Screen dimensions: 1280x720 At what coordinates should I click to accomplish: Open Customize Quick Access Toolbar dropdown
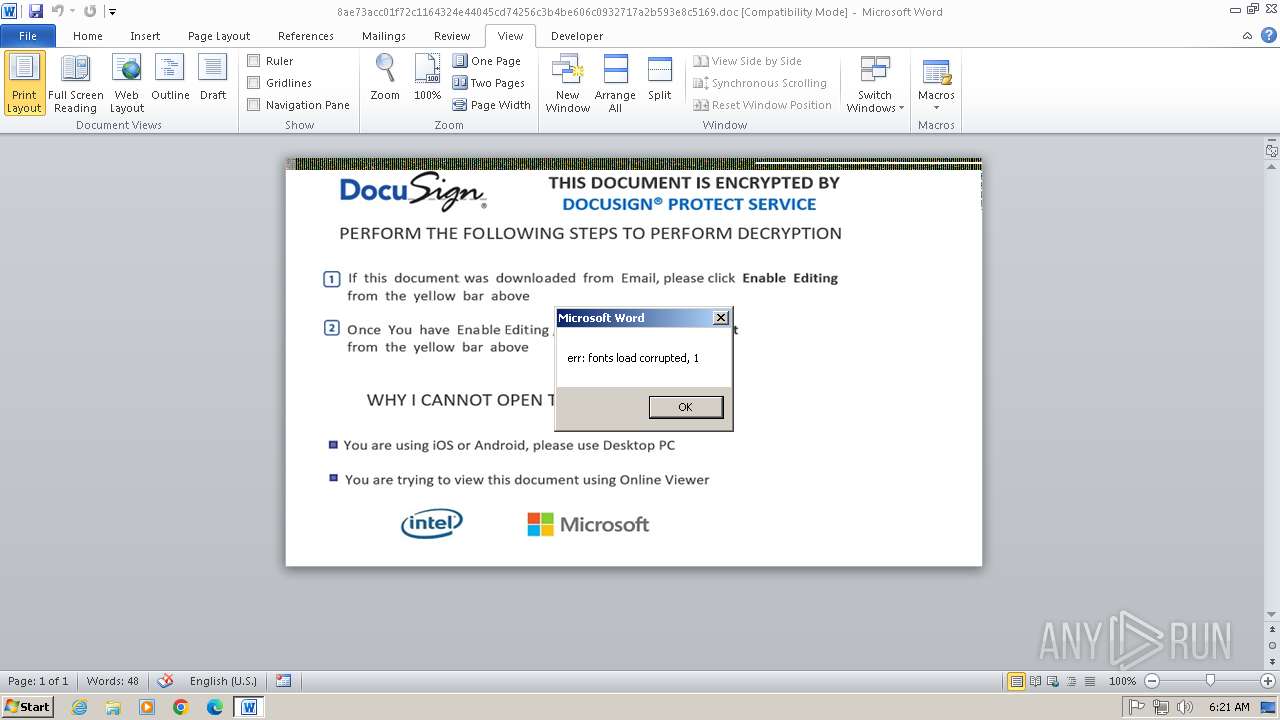tap(112, 11)
